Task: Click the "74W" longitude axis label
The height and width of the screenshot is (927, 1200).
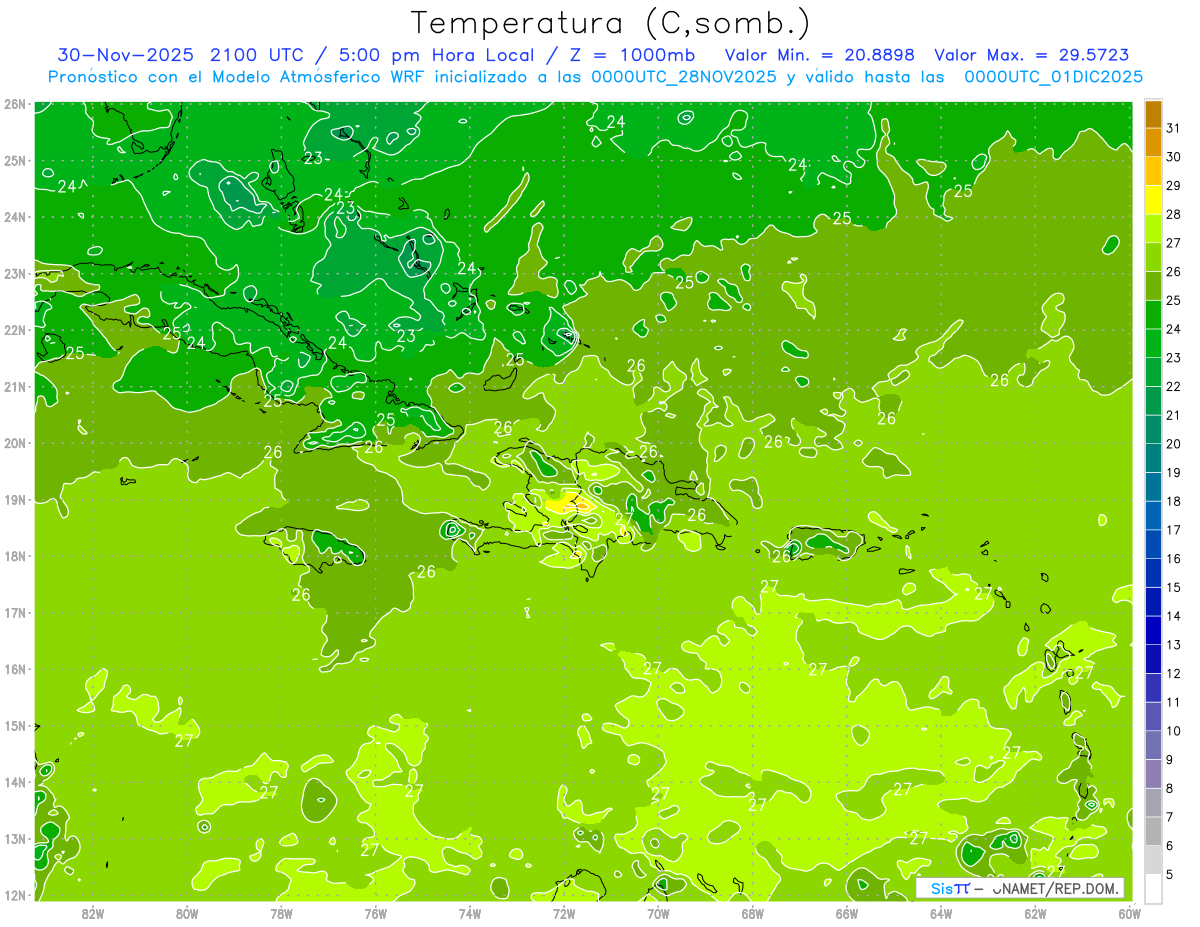Action: pyautogui.click(x=470, y=912)
